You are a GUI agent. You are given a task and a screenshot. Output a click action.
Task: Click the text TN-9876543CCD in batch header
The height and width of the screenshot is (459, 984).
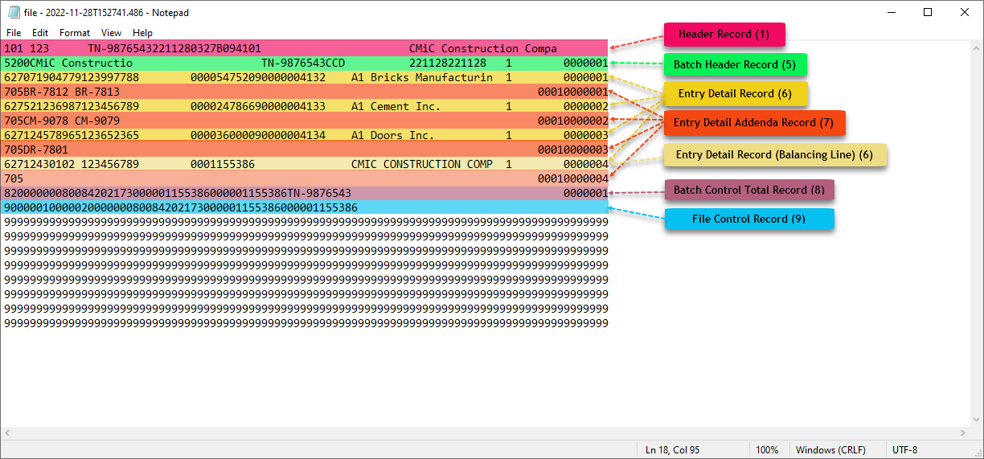[303, 63]
